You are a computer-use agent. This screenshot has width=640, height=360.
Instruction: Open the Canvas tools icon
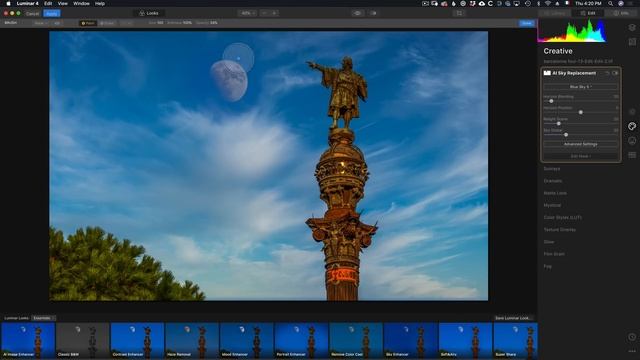[x=632, y=42]
